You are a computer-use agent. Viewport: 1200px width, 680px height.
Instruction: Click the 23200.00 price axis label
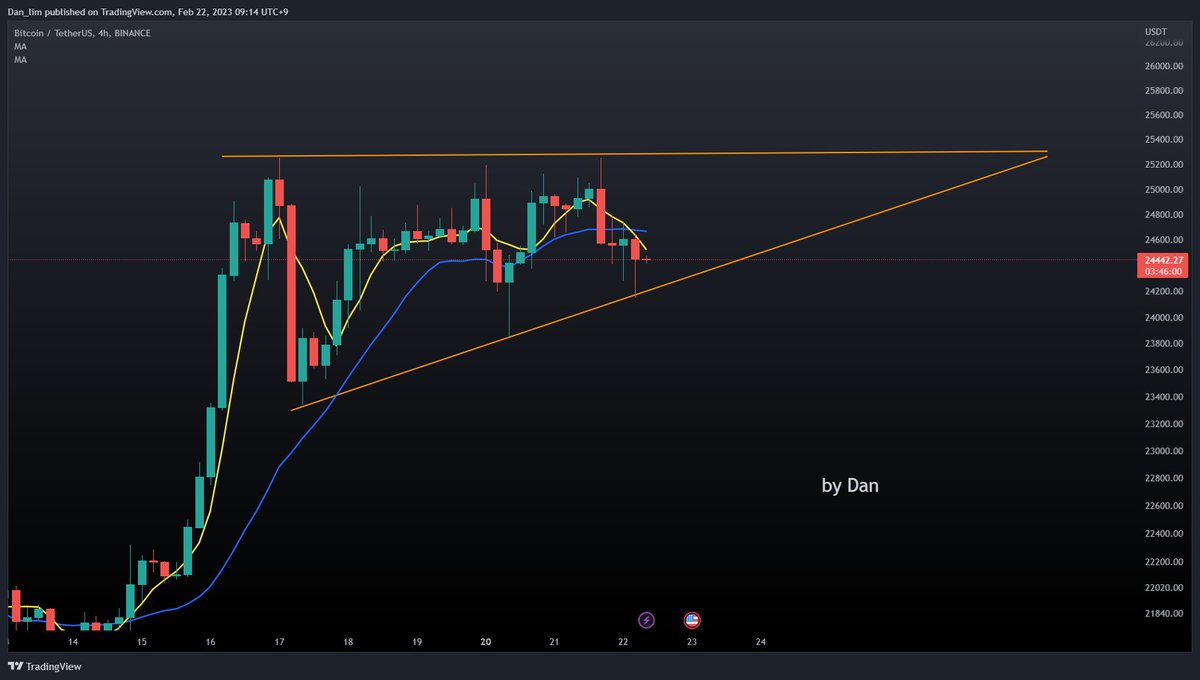pos(1163,424)
